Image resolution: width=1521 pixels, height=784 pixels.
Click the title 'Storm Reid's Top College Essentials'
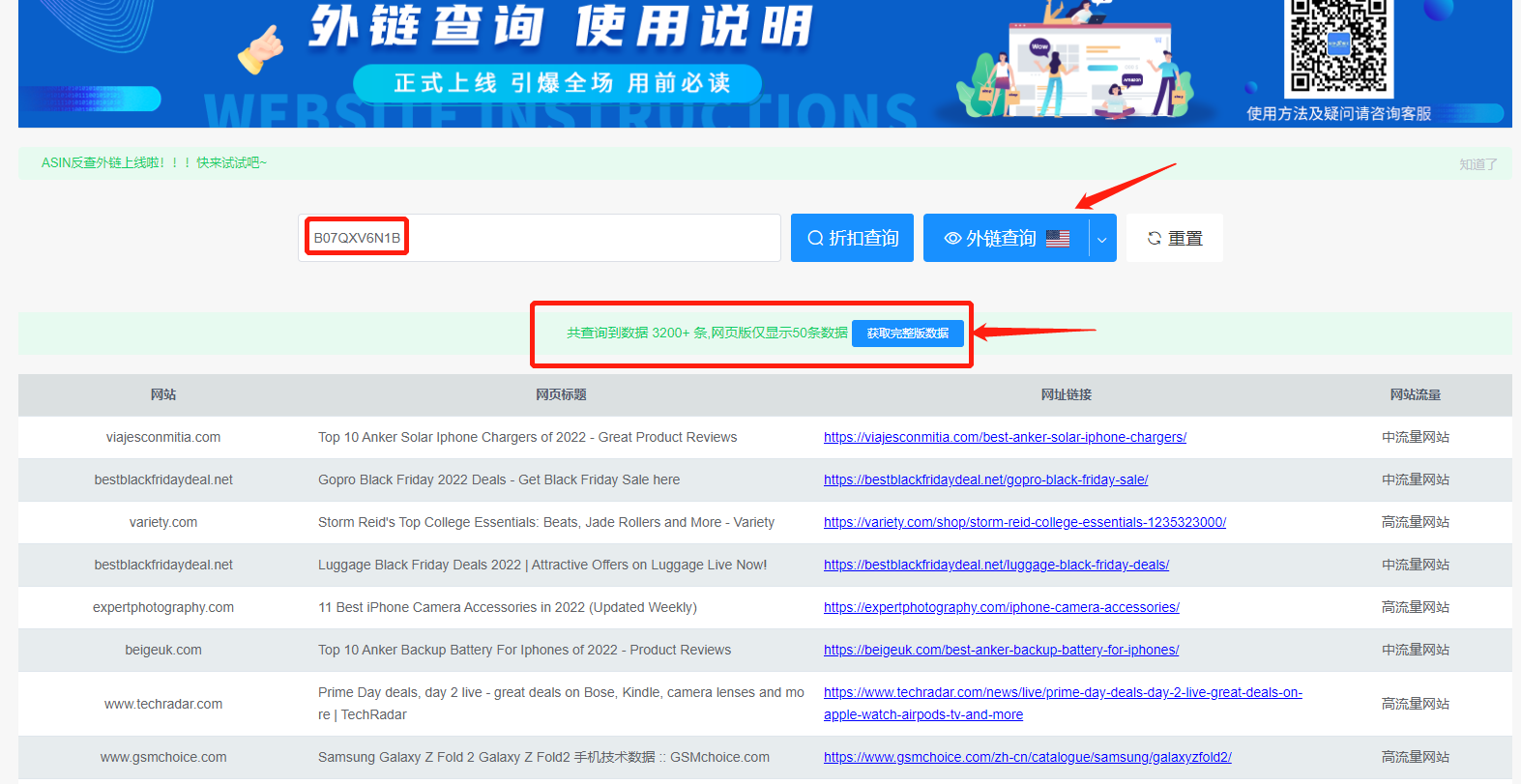pyautogui.click(x=546, y=522)
